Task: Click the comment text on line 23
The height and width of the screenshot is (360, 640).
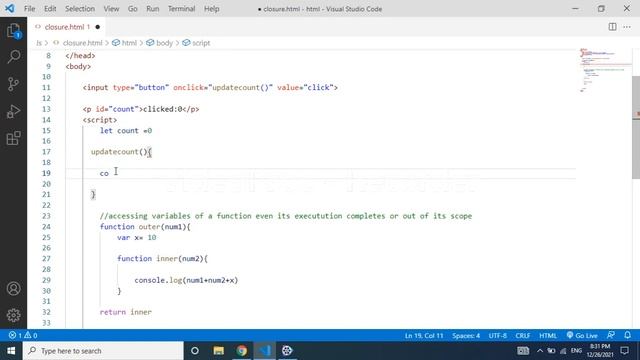Action: [x=286, y=216]
